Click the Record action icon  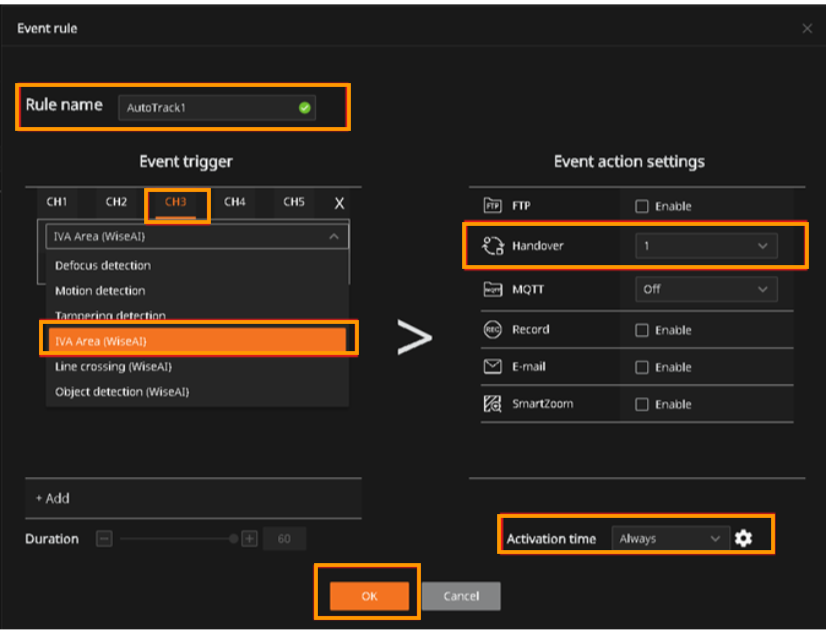(492, 329)
